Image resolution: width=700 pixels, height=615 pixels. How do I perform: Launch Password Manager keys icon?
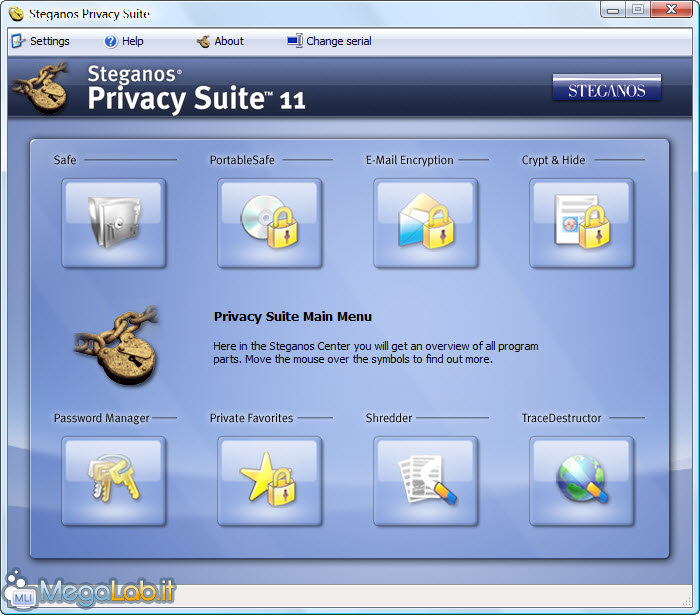tap(114, 481)
